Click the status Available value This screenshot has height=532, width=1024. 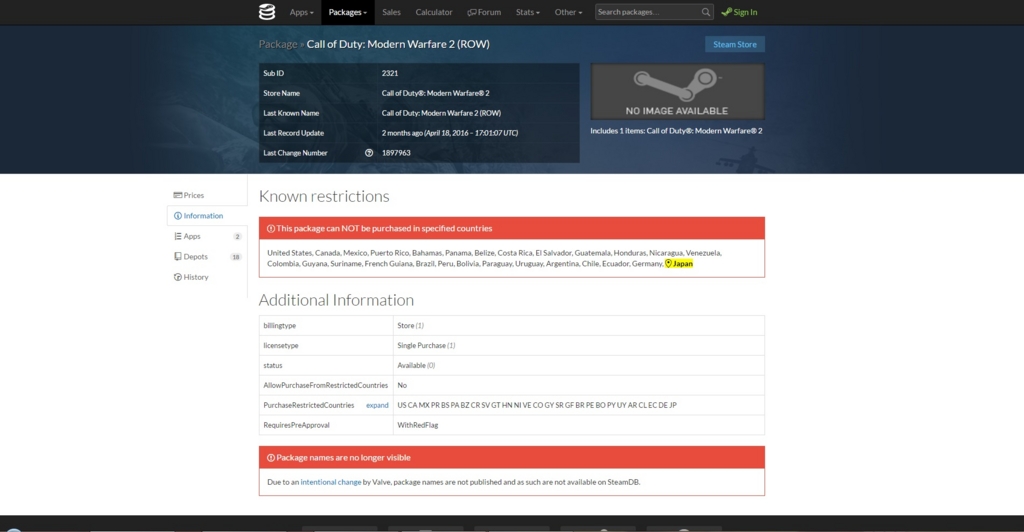(416, 366)
